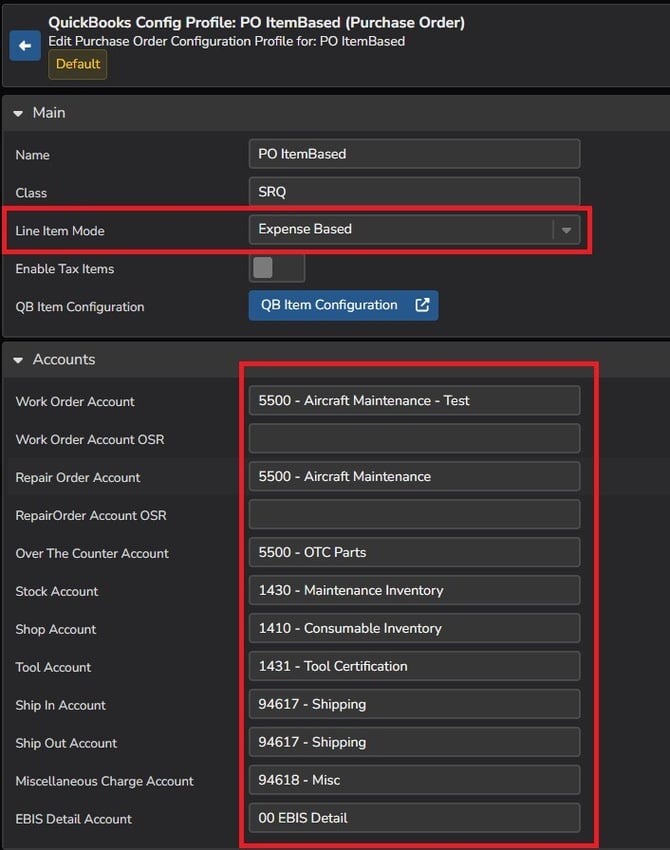Click the Name label
Image resolution: width=670 pixels, height=850 pixels.
(x=33, y=155)
